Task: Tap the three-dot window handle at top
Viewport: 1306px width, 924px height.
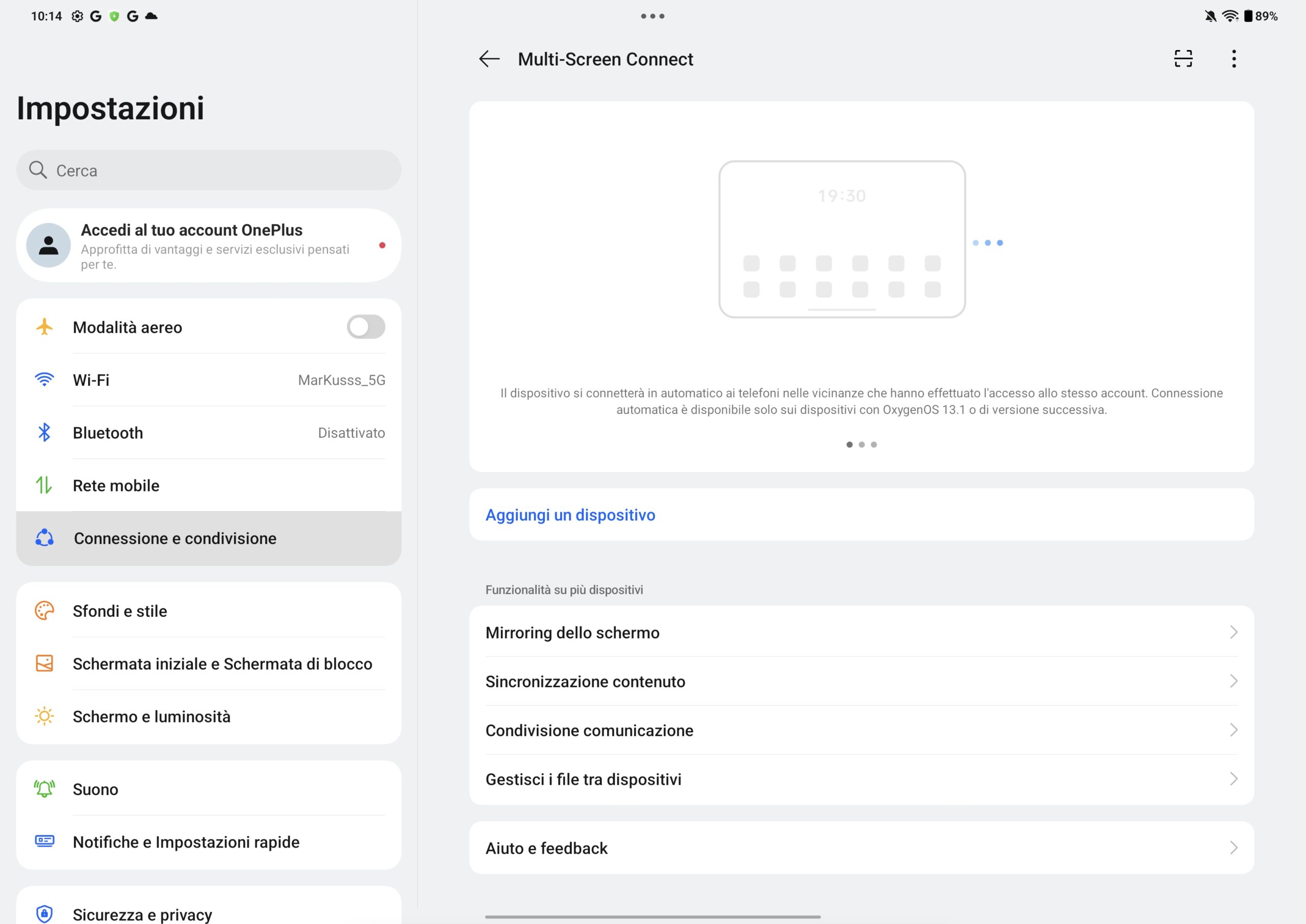Action: click(652, 16)
